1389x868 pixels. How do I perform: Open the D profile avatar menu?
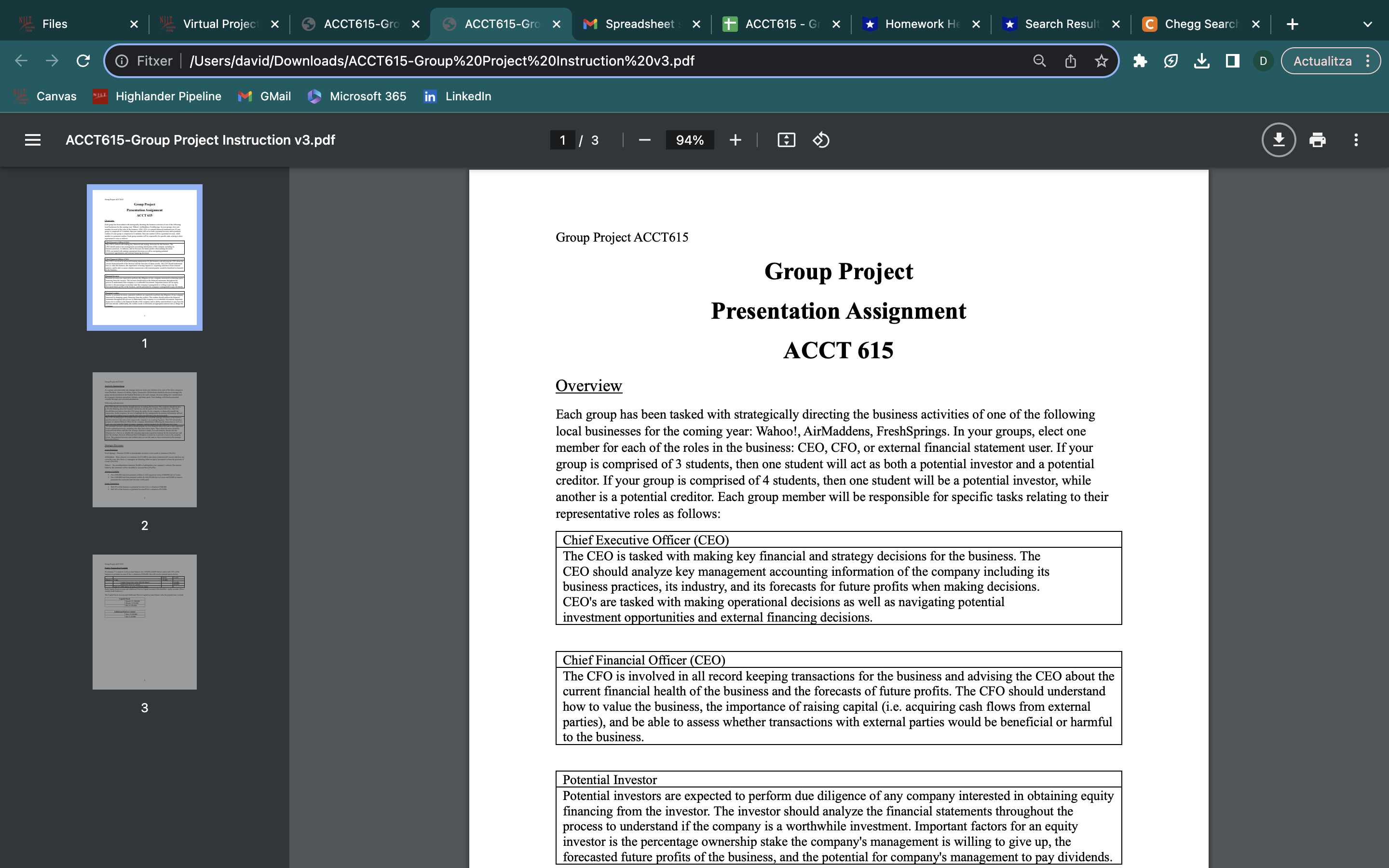[x=1263, y=60]
